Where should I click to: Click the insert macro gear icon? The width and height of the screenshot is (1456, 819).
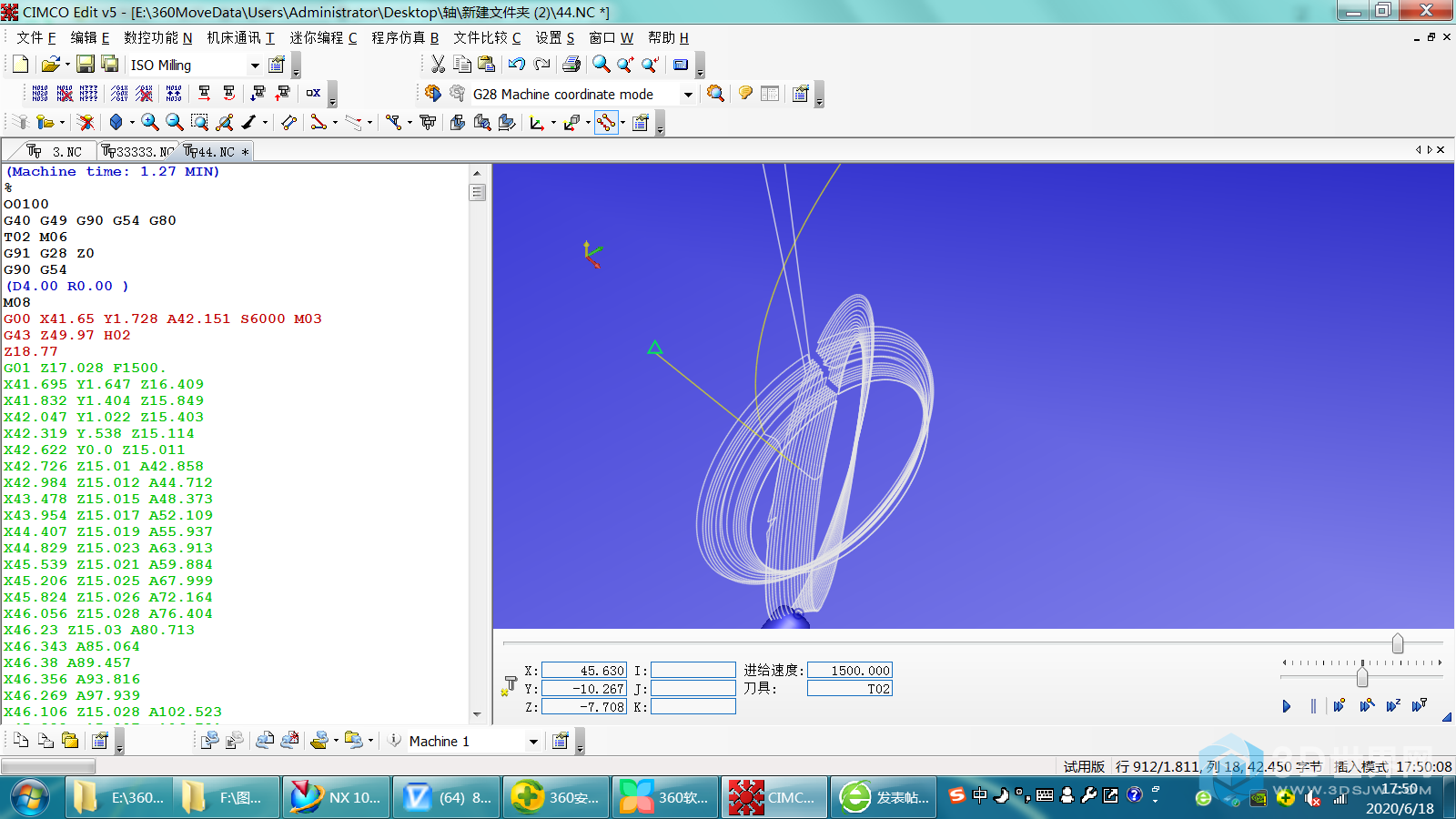[x=432, y=94]
